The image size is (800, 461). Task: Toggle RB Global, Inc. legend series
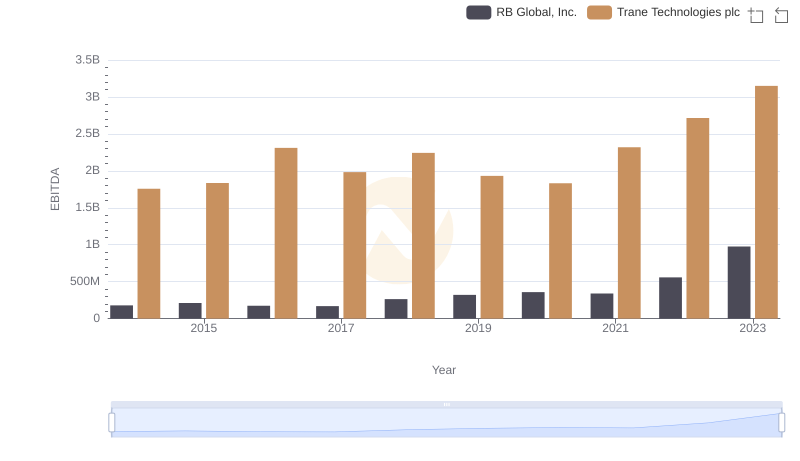click(521, 12)
